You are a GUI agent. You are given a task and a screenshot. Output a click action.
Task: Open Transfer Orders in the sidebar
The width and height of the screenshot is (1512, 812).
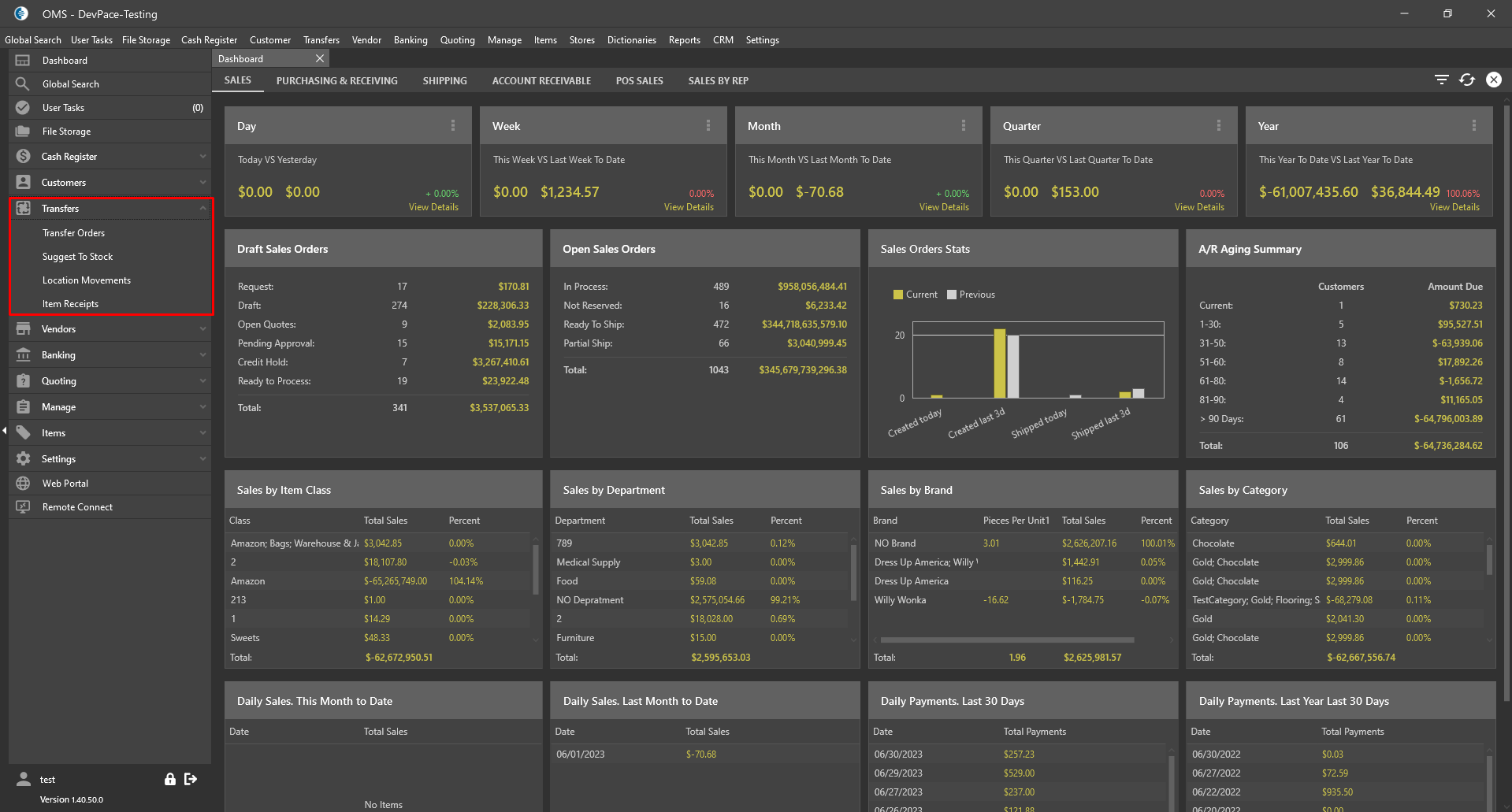click(x=73, y=233)
